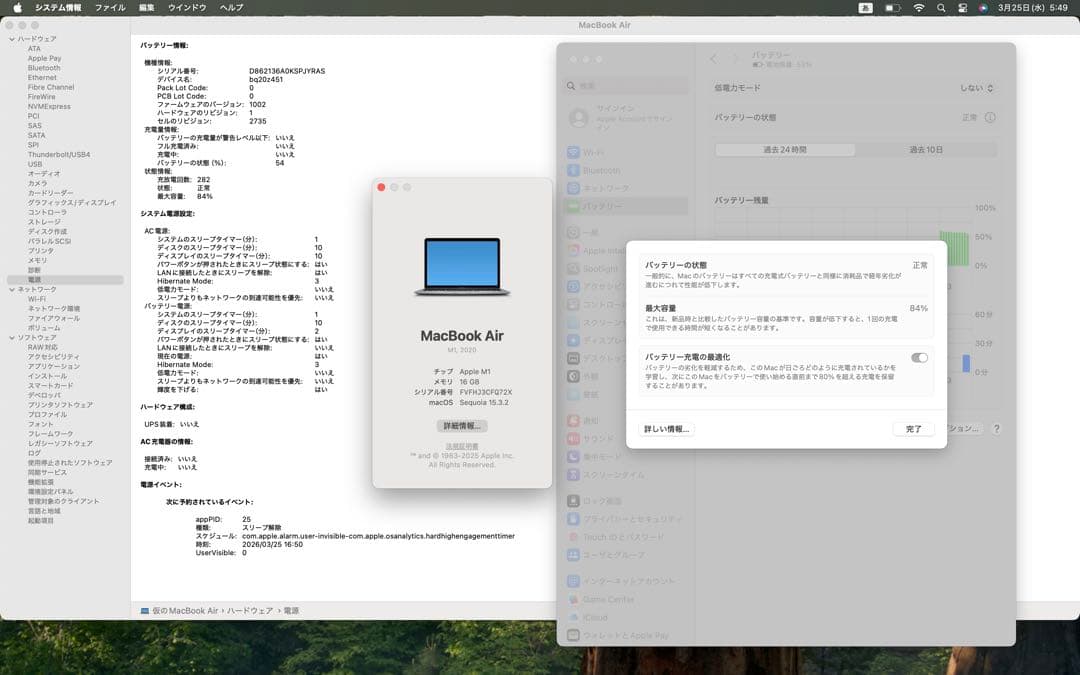Open the battery status menu bar icon
1080x675 pixels.
(x=893, y=8)
